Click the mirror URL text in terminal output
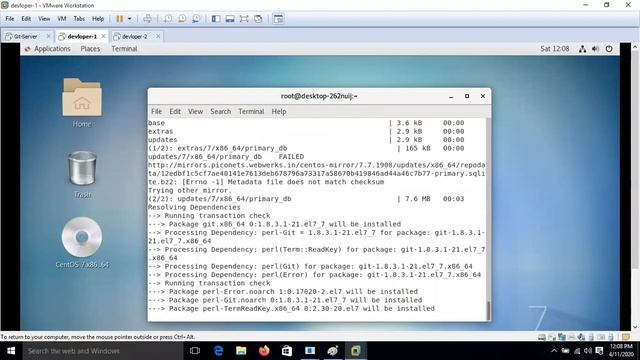This screenshot has height=360, width=640. point(316,173)
